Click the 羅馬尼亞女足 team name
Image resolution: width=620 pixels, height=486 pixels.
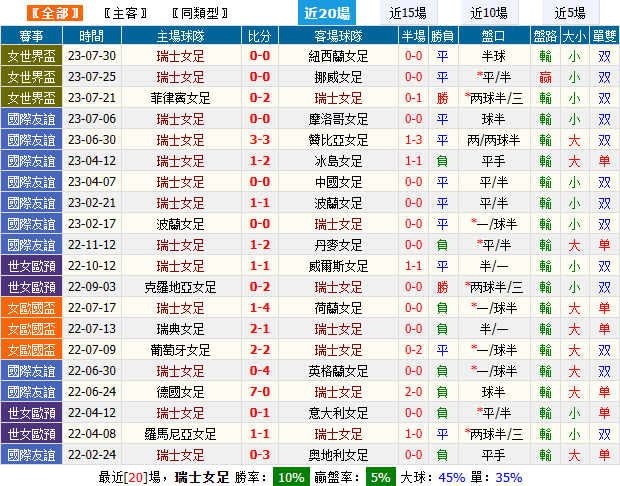pos(182,434)
